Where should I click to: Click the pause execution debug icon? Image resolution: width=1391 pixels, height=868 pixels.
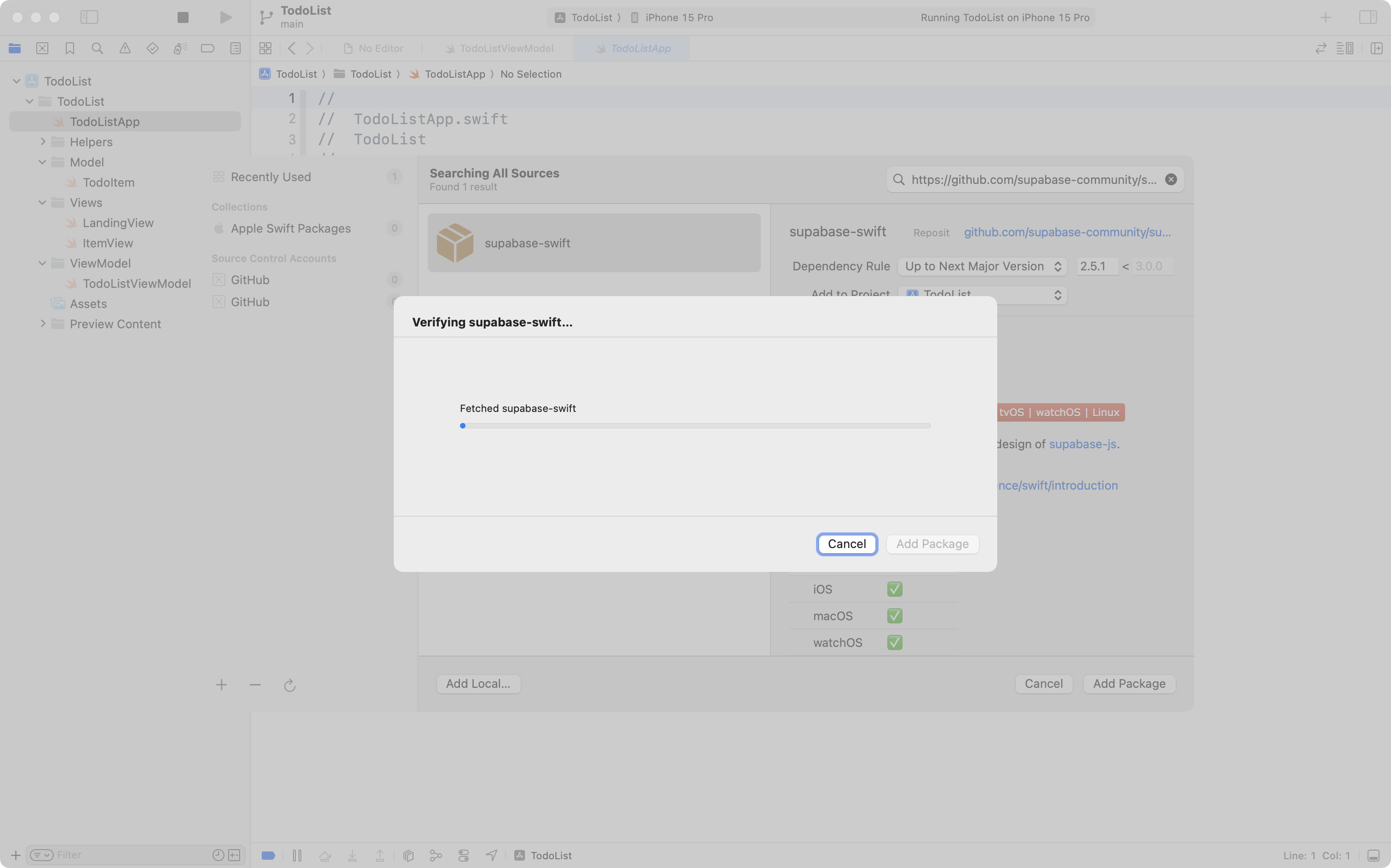pyautogui.click(x=297, y=856)
